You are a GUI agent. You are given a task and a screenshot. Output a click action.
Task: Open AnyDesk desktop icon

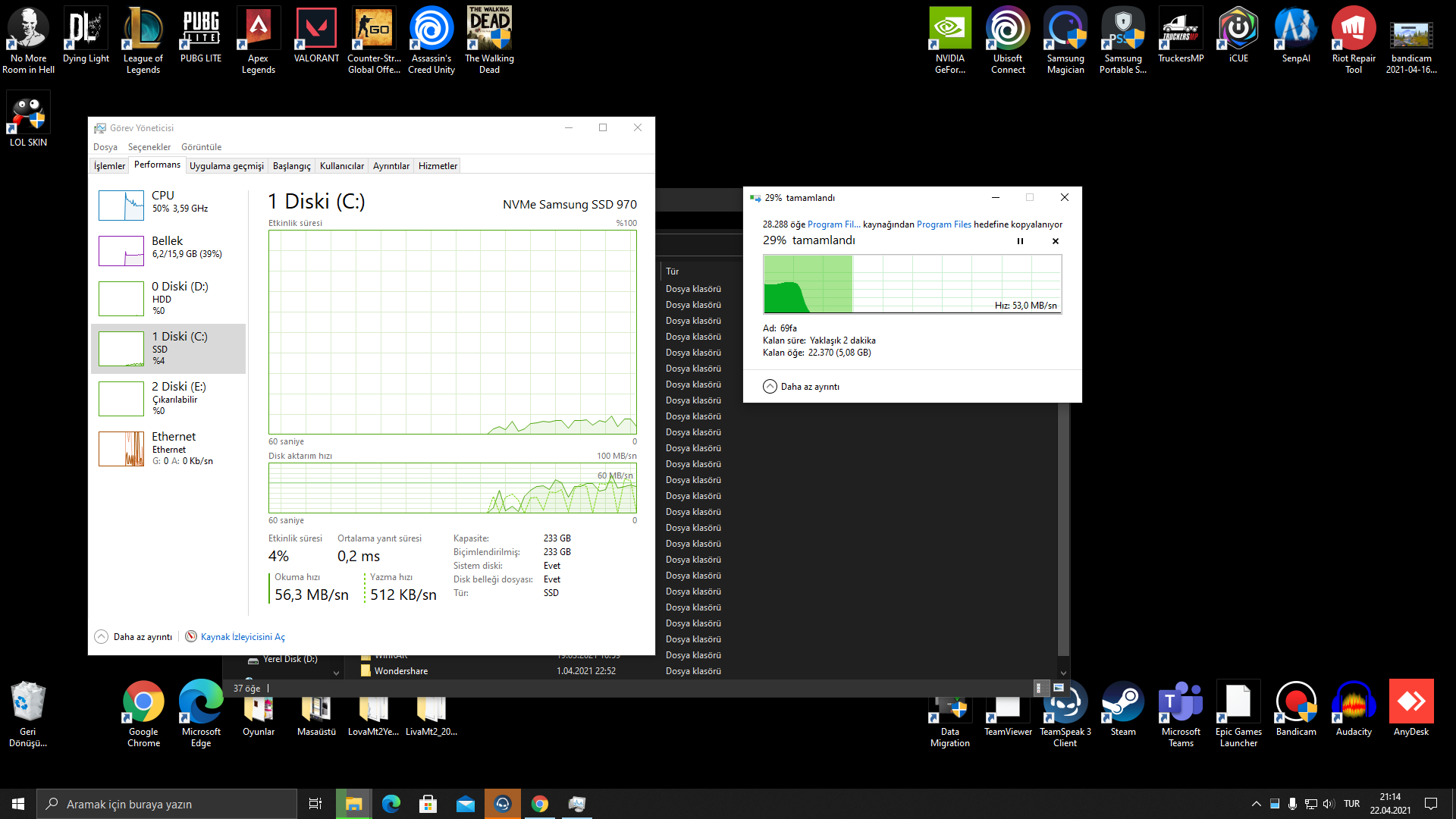1411,709
